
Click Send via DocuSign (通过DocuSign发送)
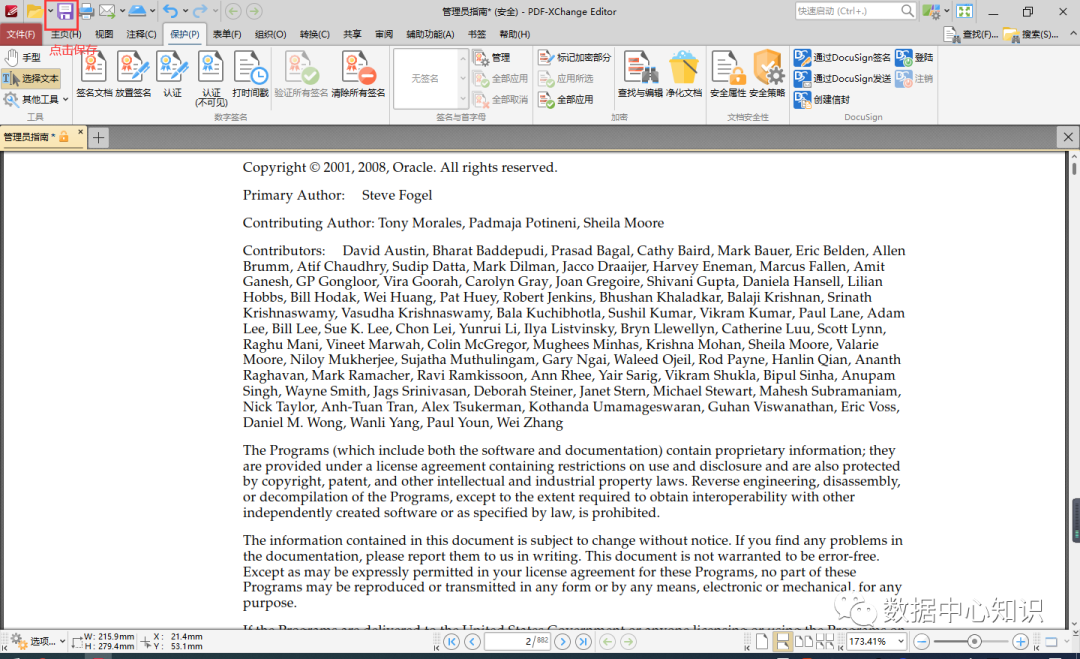[842, 79]
